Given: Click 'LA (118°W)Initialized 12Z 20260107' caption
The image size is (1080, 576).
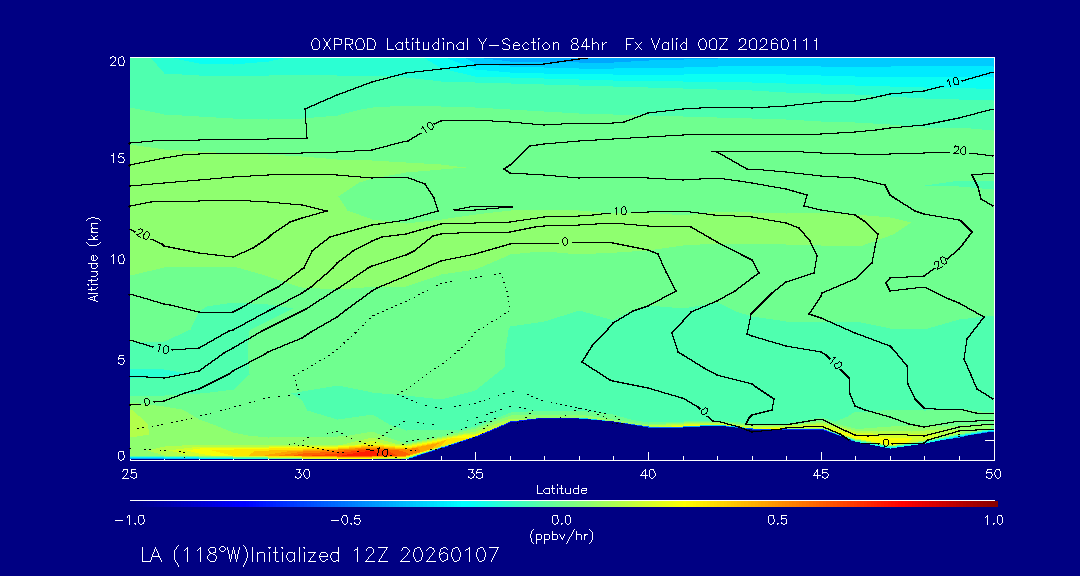Looking at the screenshot, I should point(319,555).
